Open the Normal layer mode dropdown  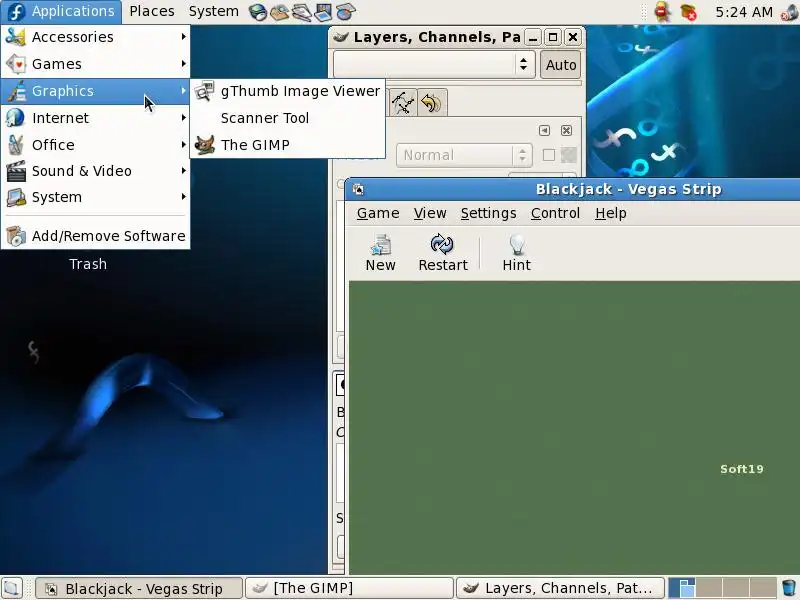[464, 155]
